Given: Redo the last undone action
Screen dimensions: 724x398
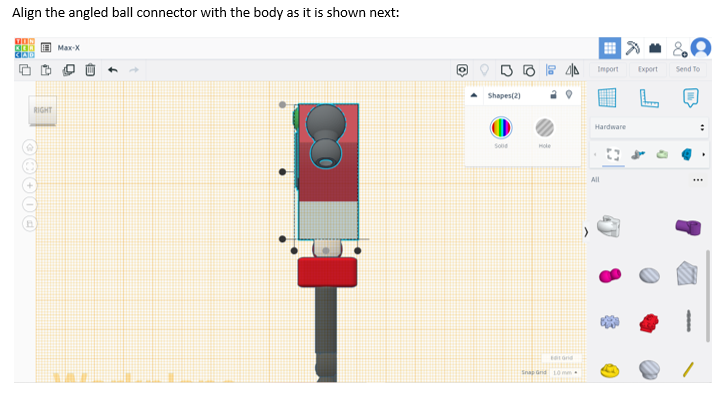Looking at the screenshot, I should click(134, 70).
